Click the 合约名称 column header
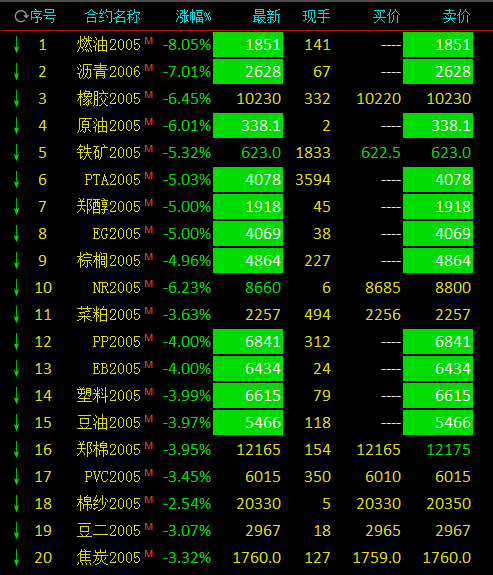Image resolution: width=493 pixels, height=575 pixels. (113, 17)
